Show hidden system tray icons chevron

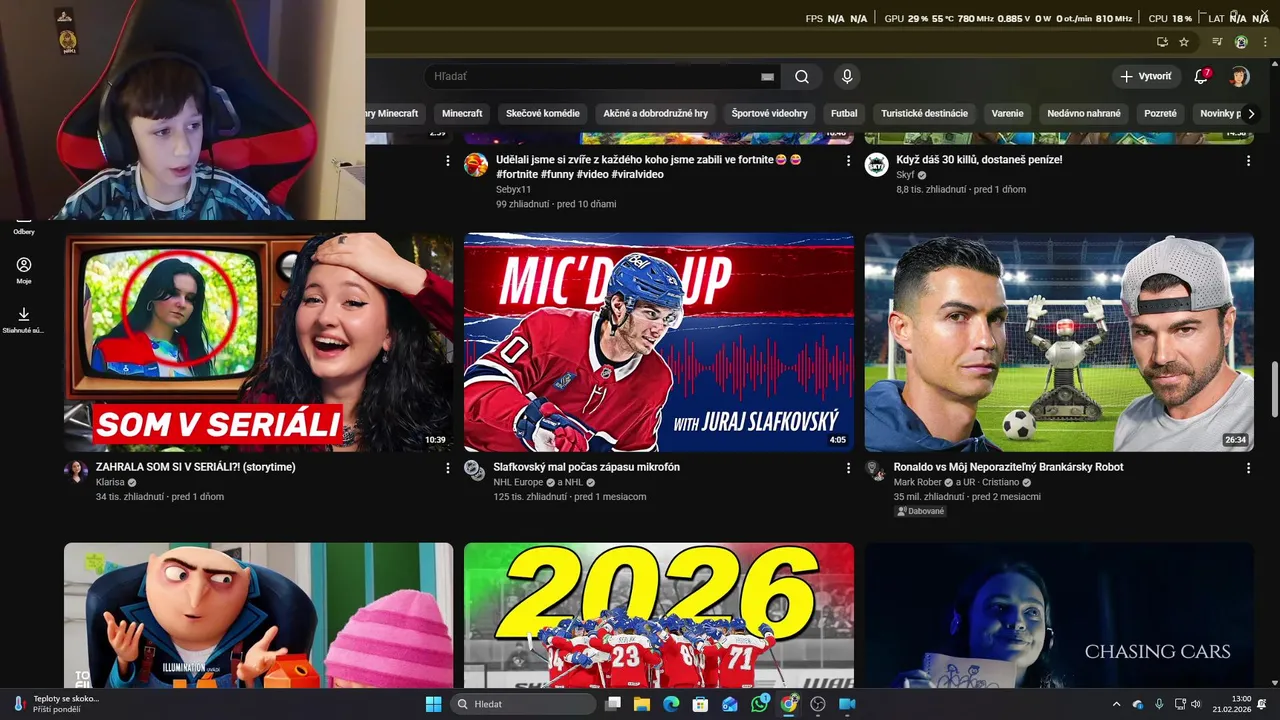click(x=1117, y=704)
